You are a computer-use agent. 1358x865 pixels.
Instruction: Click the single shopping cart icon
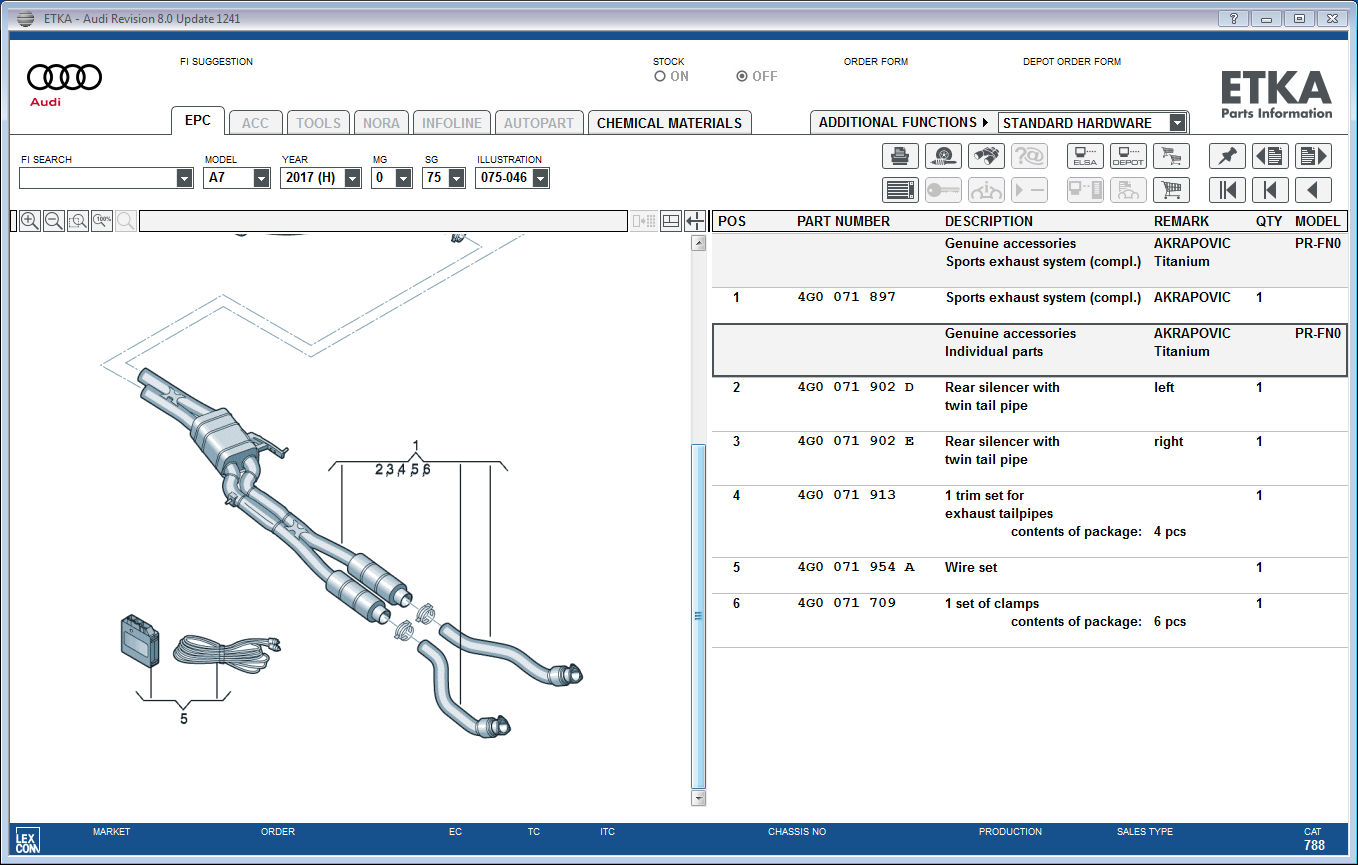coord(1171,190)
